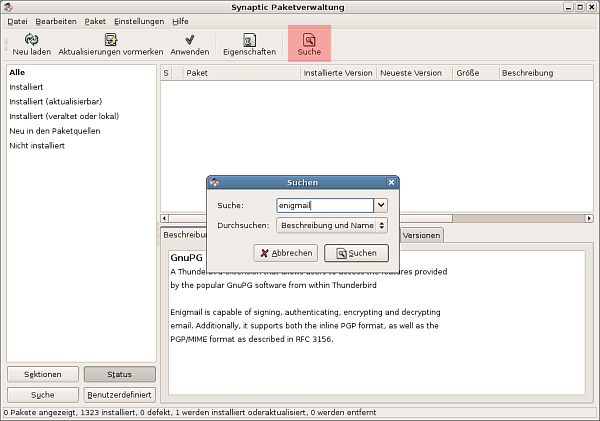The width and height of the screenshot is (600, 421).
Task: Open the Durchsuchen combo box
Action: pyautogui.click(x=332, y=225)
